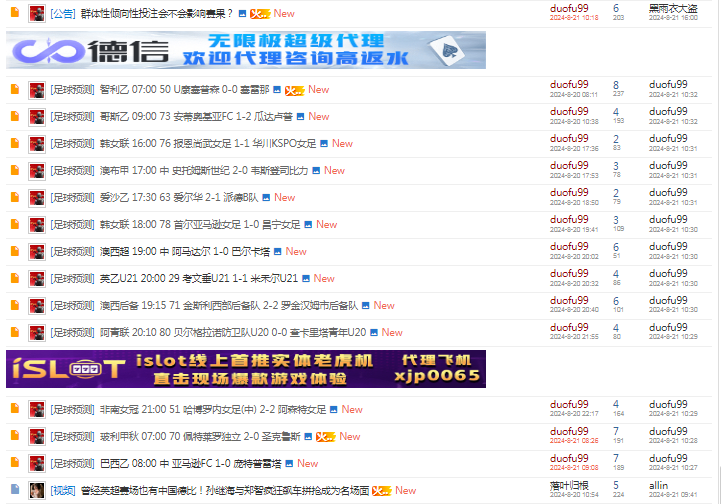Open thread 韩女联 18:00 with 1-0 score
This screenshot has height=504, width=721.
click(x=200, y=224)
